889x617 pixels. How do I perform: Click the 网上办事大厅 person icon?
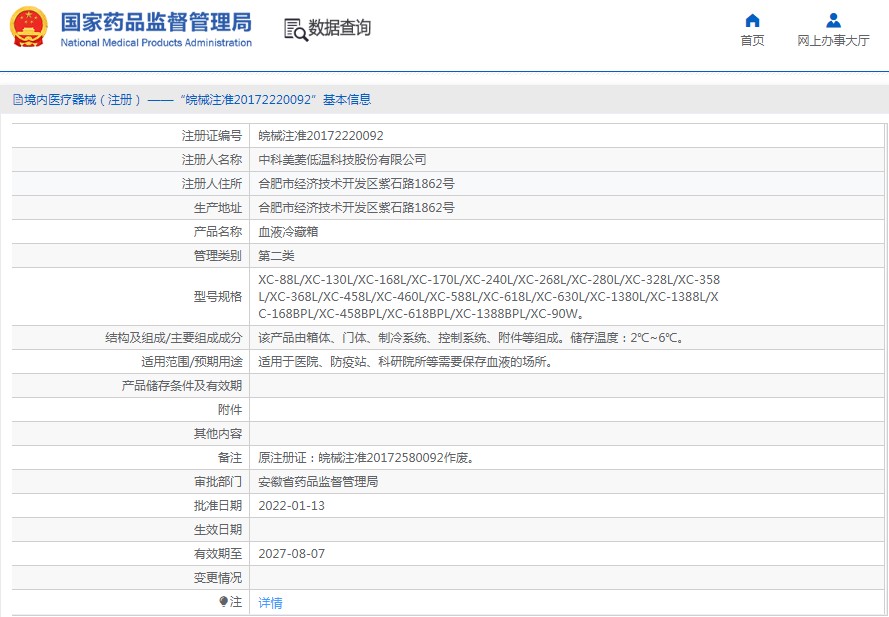[833, 20]
